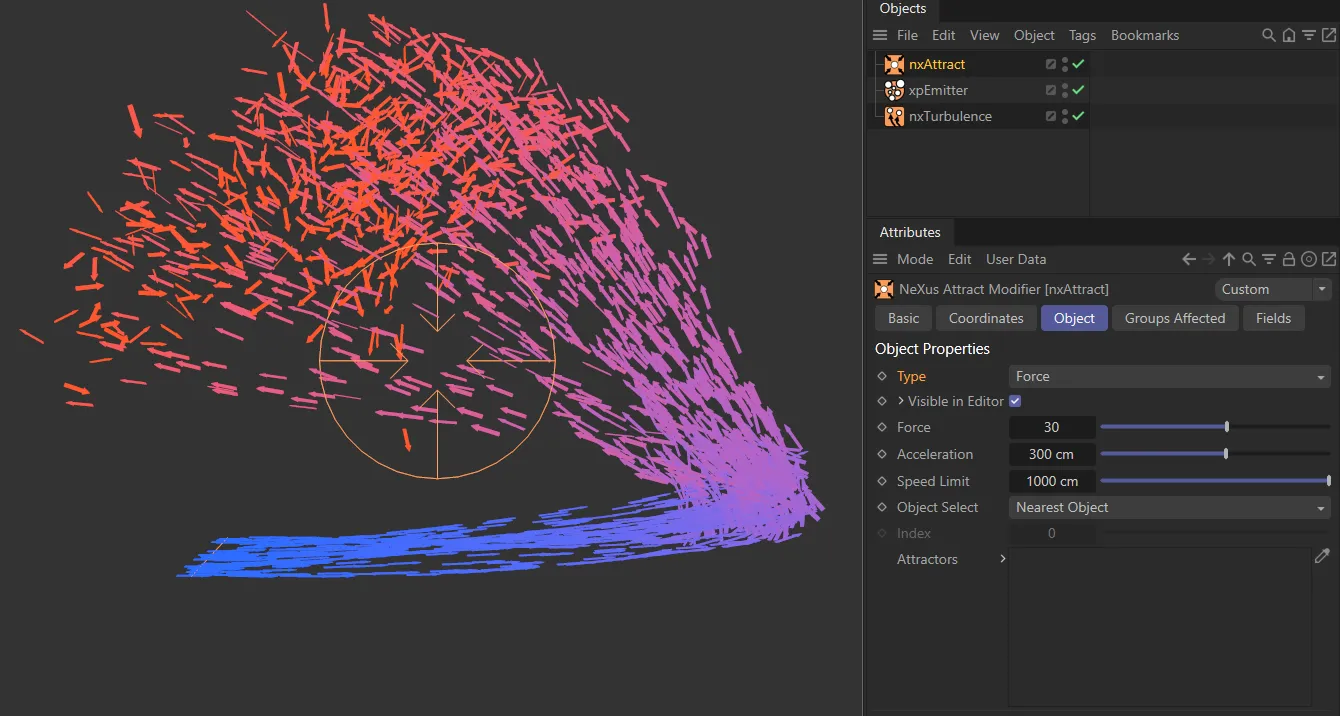This screenshot has width=1340, height=716.
Task: Toggle the green enable checkmark on xpEmitter
Action: (x=1078, y=90)
